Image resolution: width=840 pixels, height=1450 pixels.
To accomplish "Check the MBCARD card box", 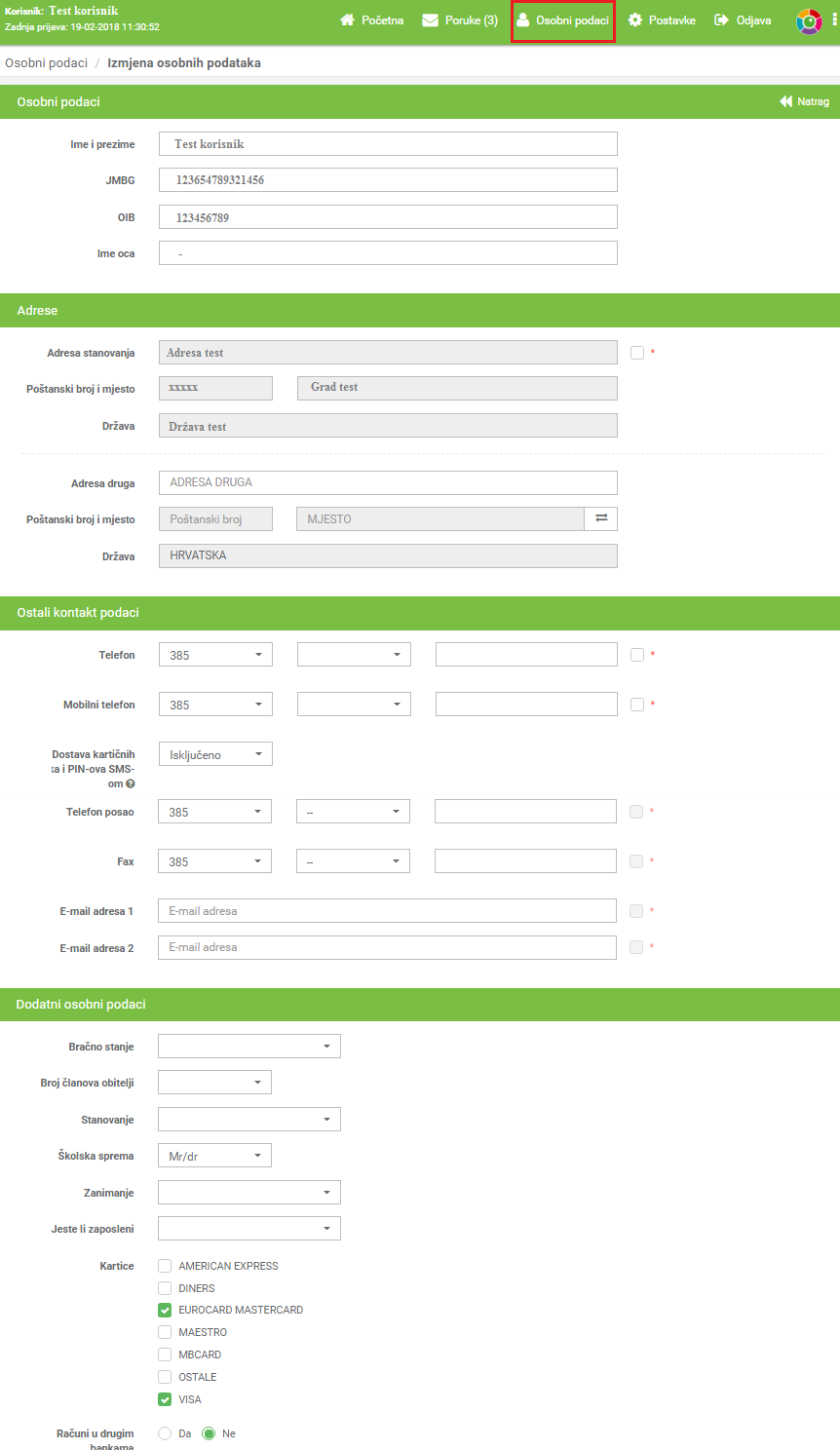I will pos(165,1355).
